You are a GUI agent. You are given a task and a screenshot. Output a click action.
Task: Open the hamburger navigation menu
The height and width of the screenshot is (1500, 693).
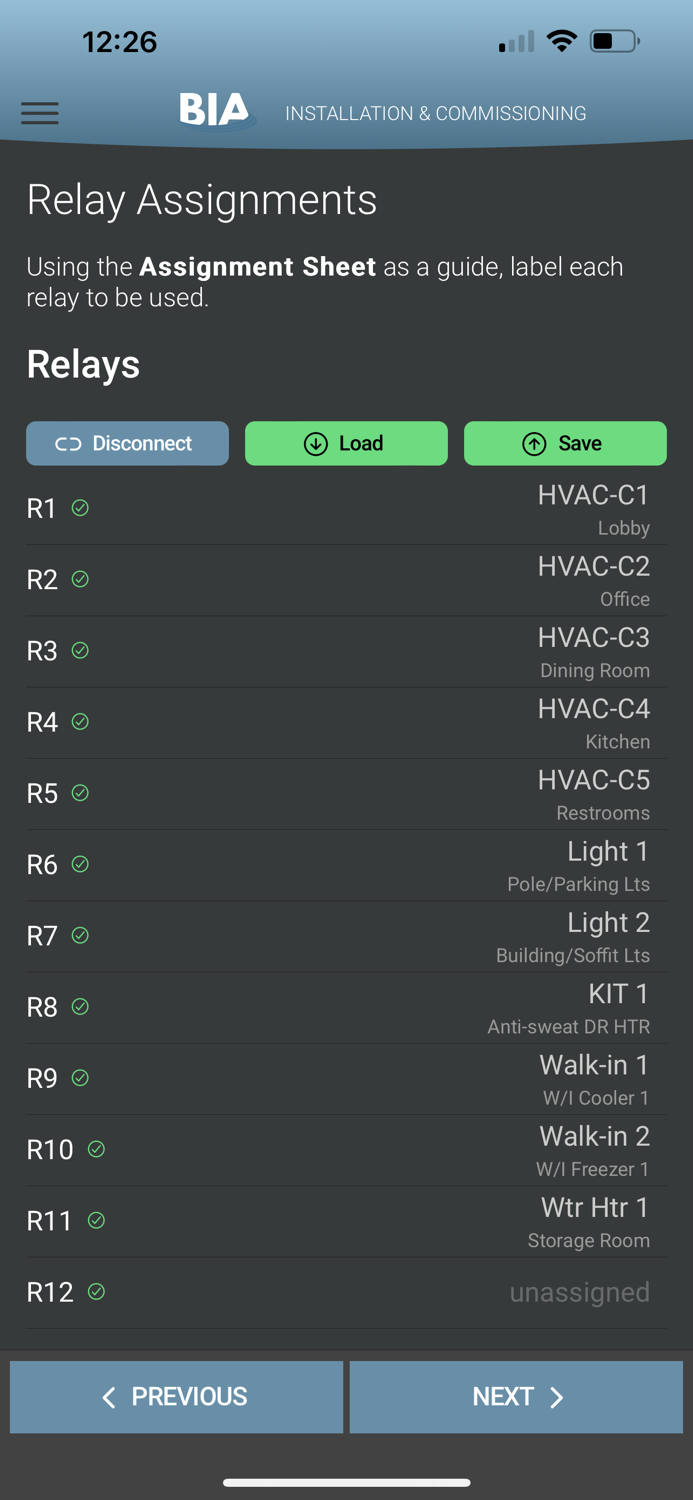click(x=39, y=113)
